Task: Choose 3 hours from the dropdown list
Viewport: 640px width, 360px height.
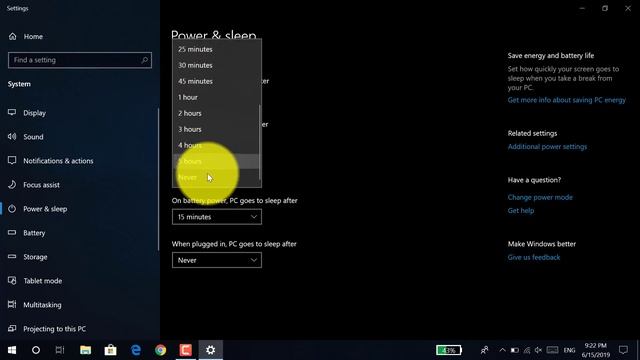Action: pyautogui.click(x=217, y=129)
